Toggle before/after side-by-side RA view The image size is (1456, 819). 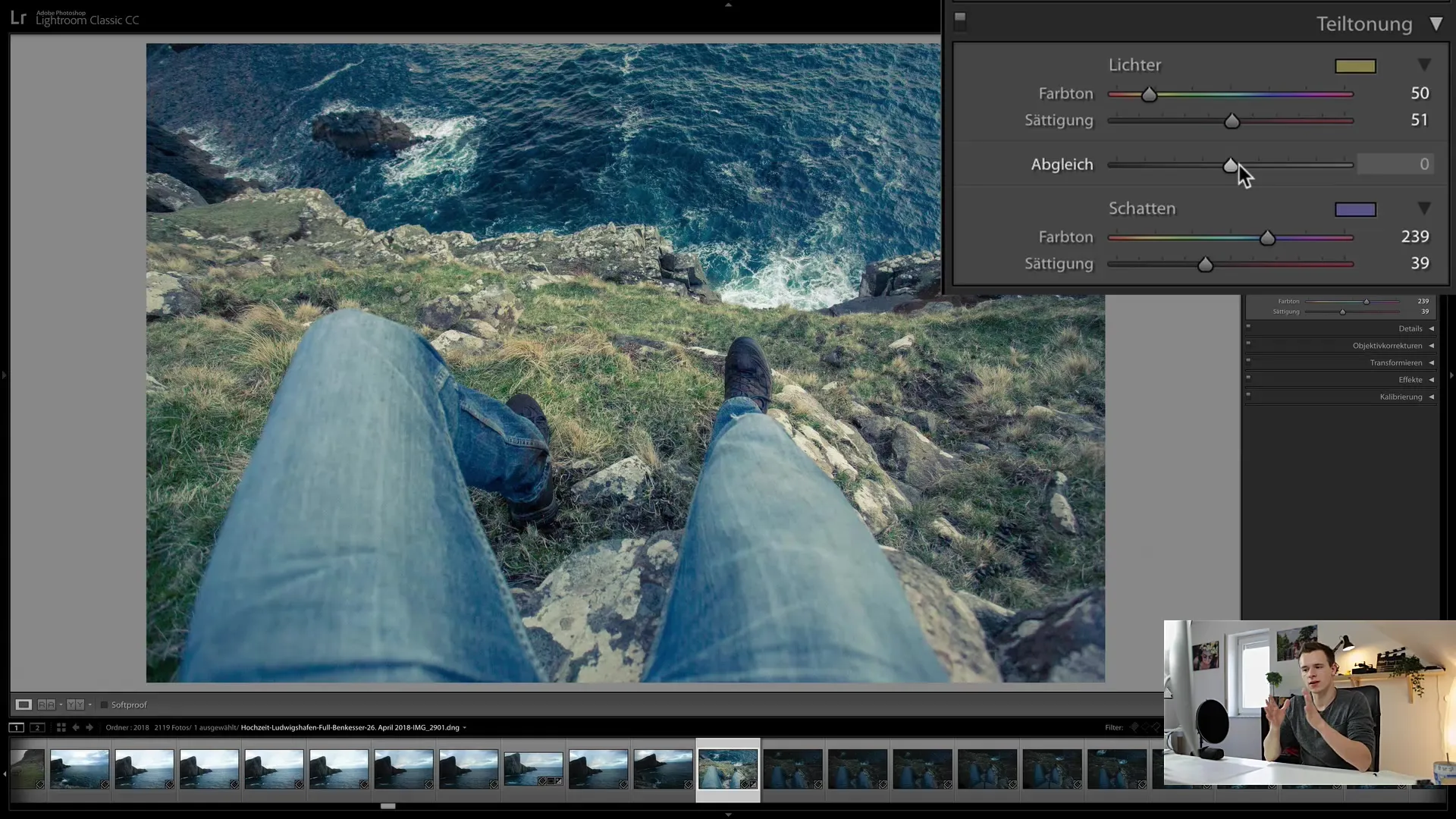click(46, 704)
